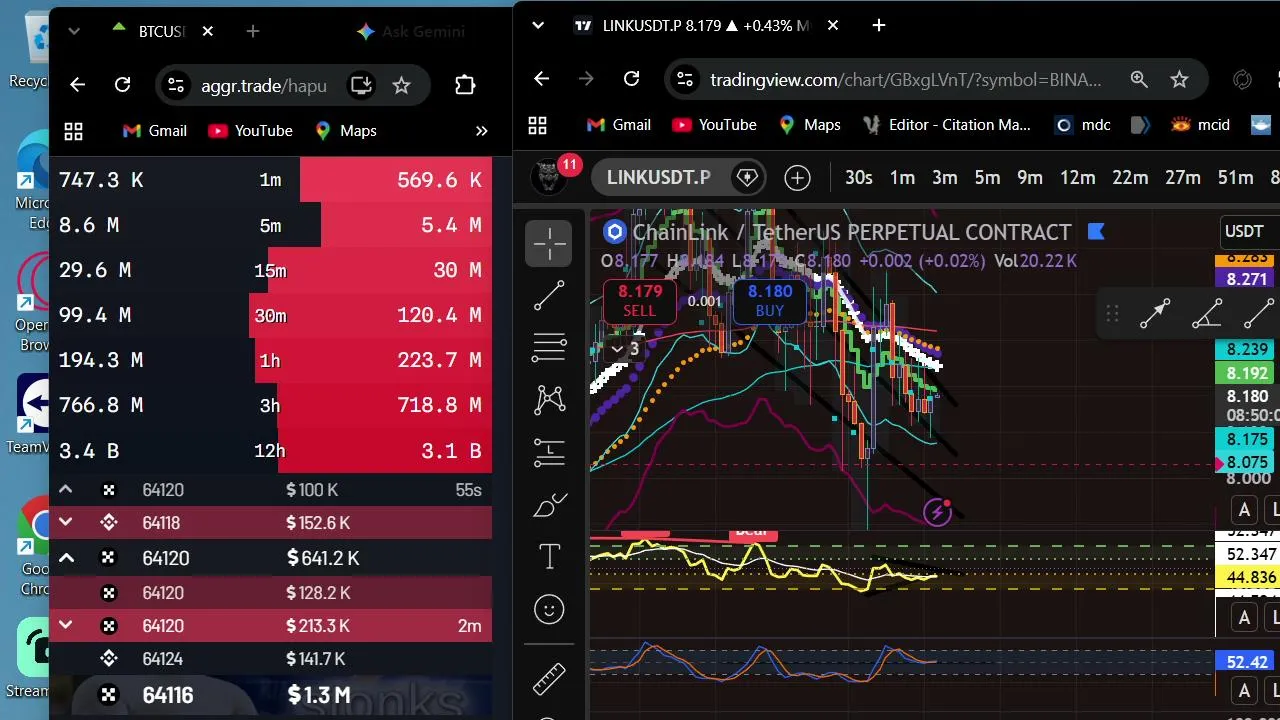Viewport: 1280px width, 720px height.
Task: Show hidden bookmarks in aggr.trade window
Action: (481, 131)
